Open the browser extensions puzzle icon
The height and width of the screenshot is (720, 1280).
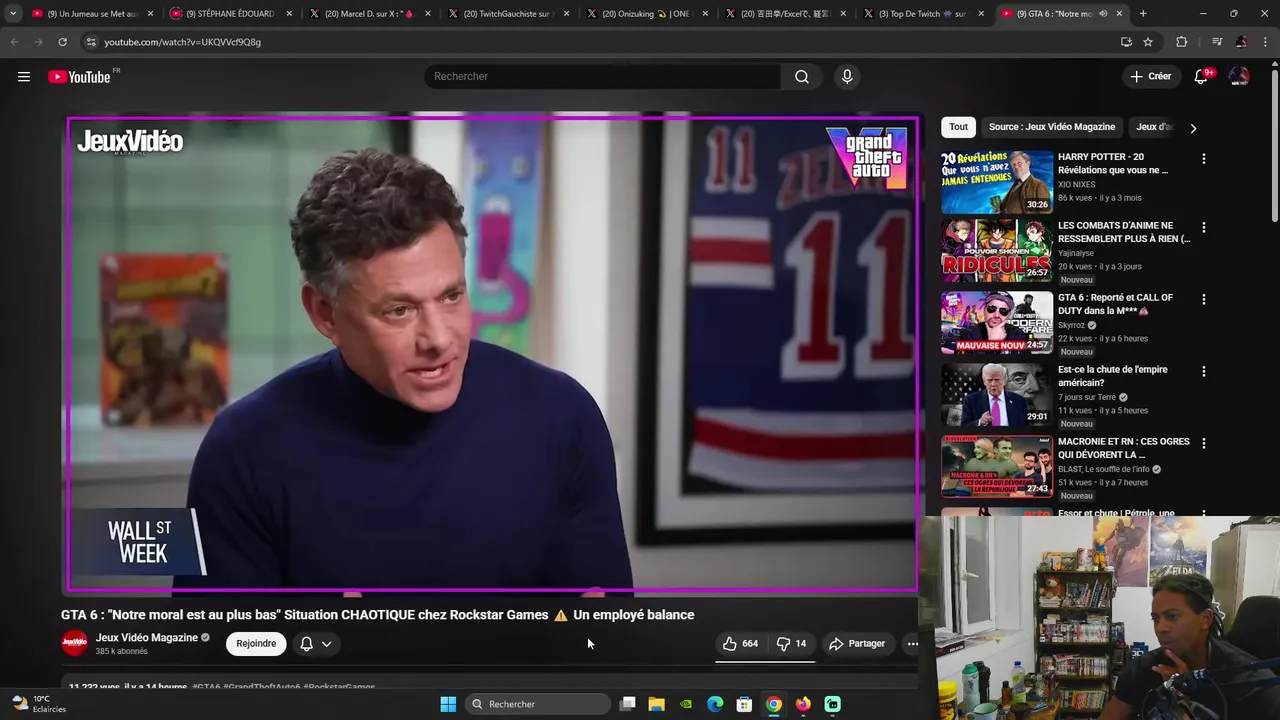point(1182,42)
